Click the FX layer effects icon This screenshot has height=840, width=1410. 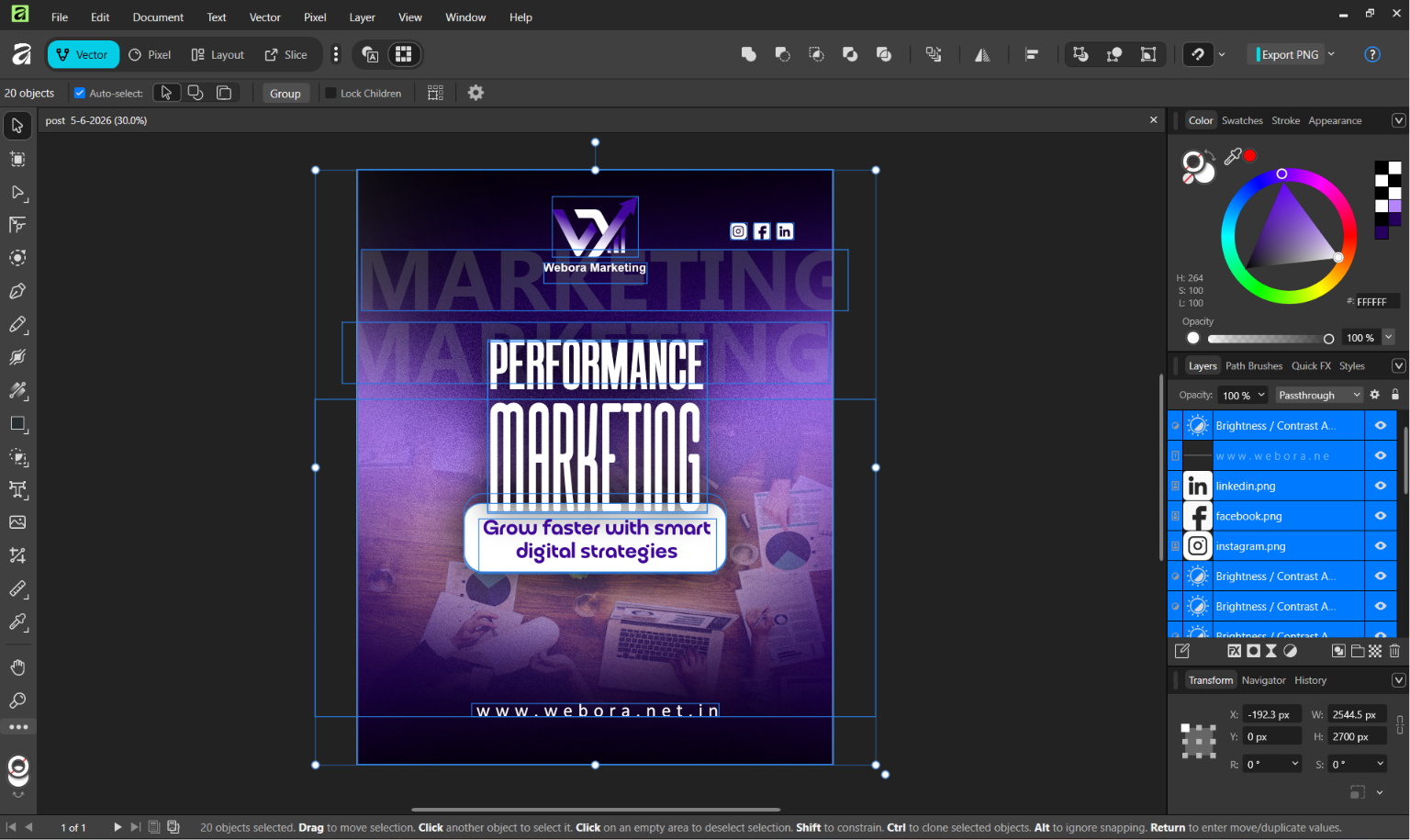pyautogui.click(x=1235, y=651)
